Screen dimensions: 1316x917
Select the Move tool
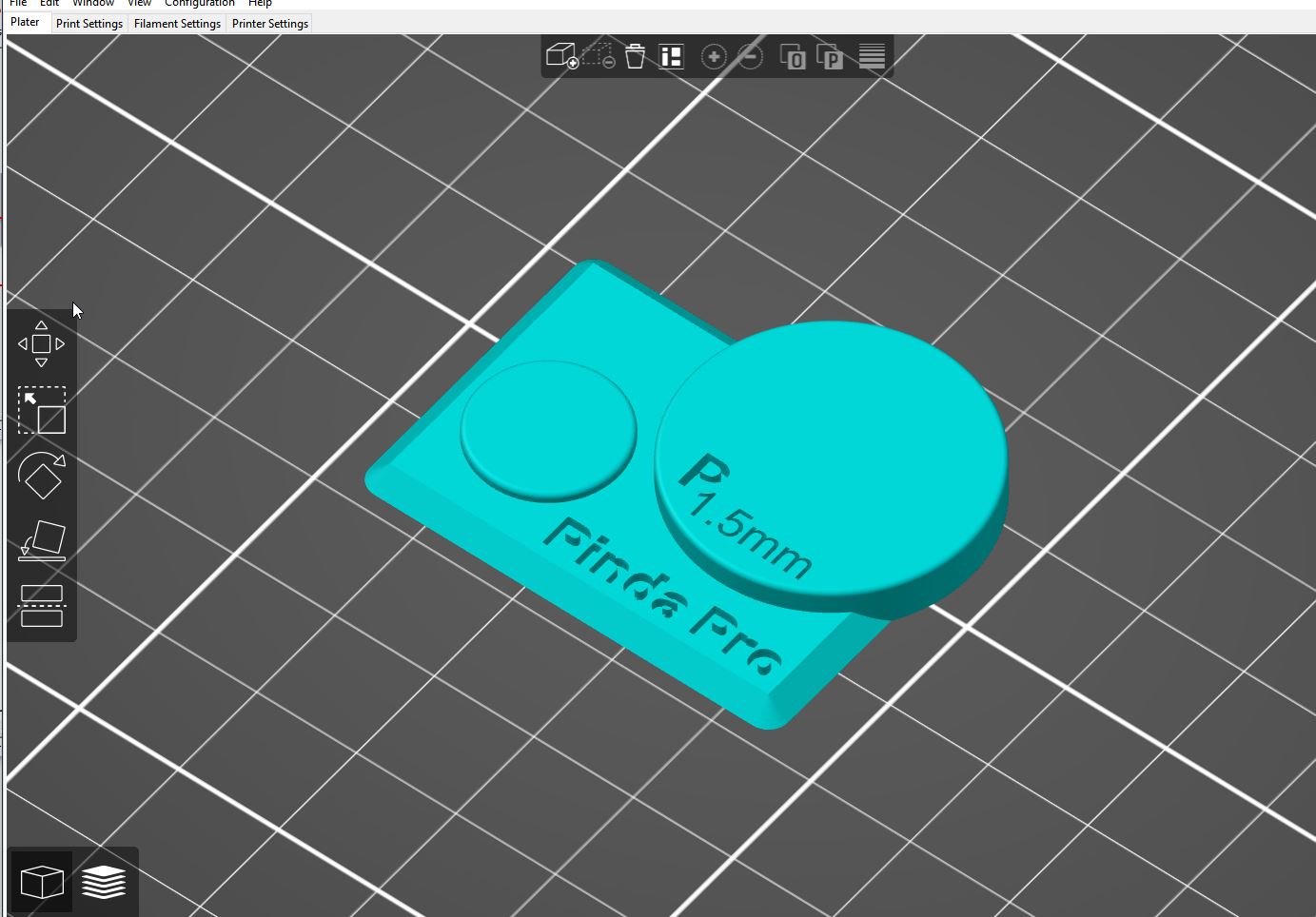(41, 344)
